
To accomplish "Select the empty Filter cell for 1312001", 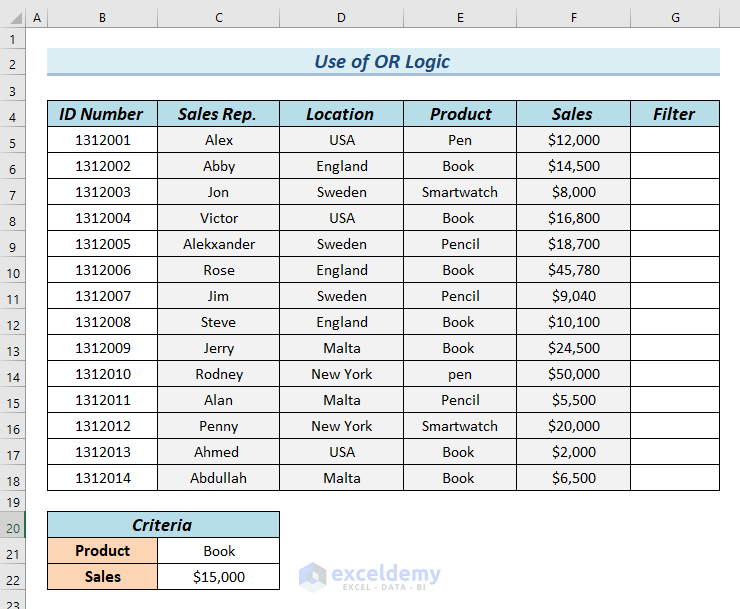I will coord(675,140).
